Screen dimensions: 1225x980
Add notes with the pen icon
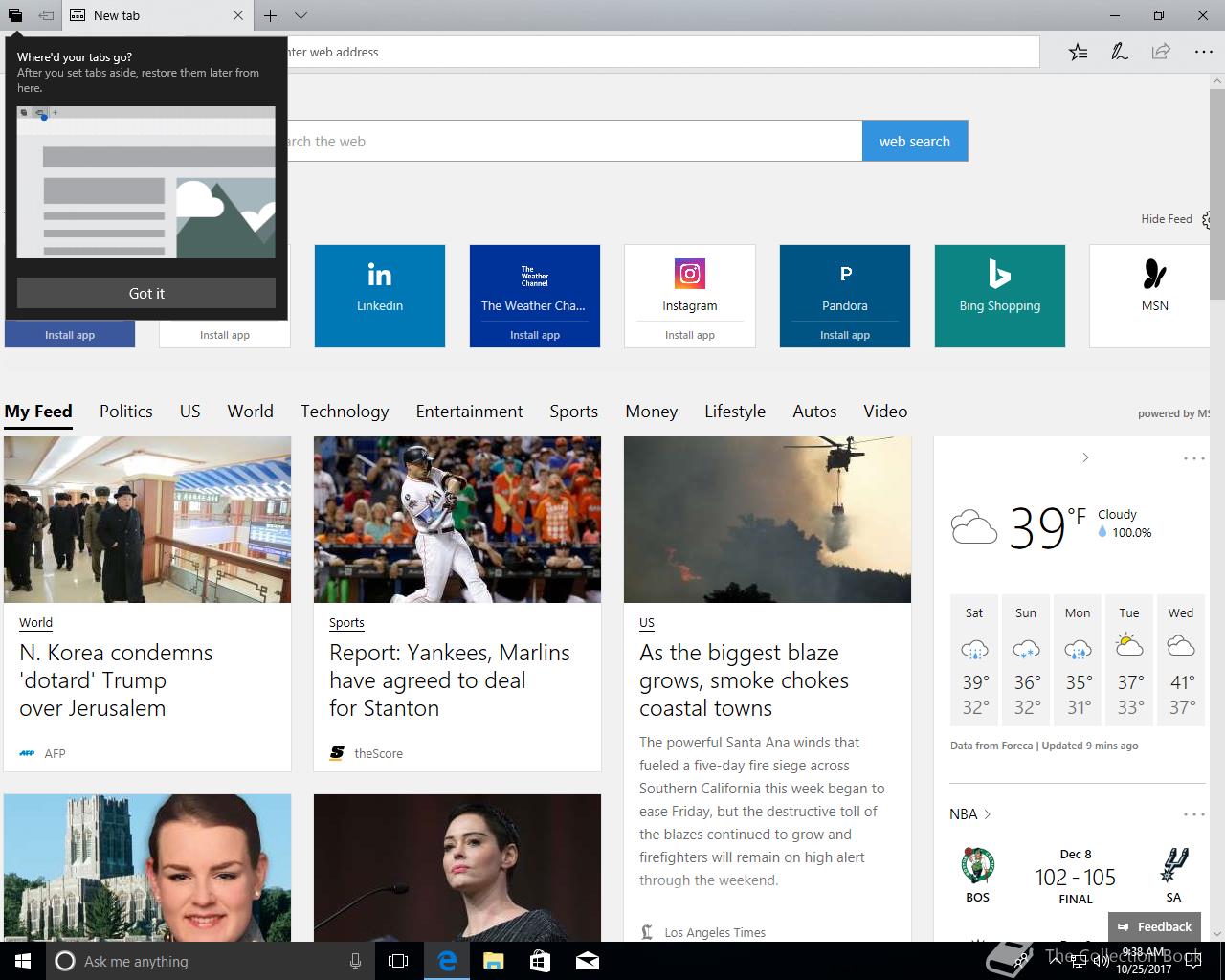(1119, 52)
